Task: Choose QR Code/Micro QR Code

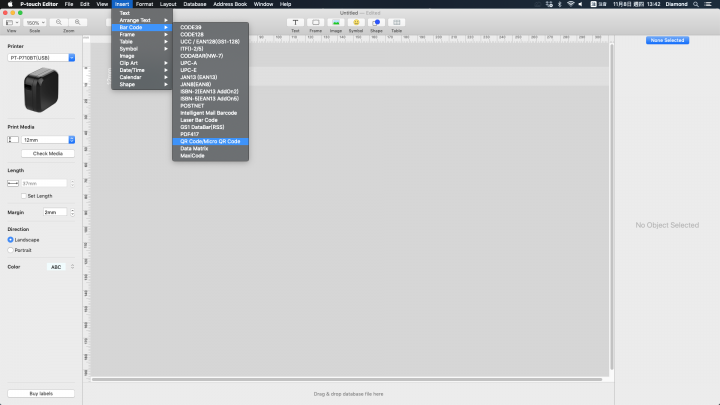Action: (210, 141)
